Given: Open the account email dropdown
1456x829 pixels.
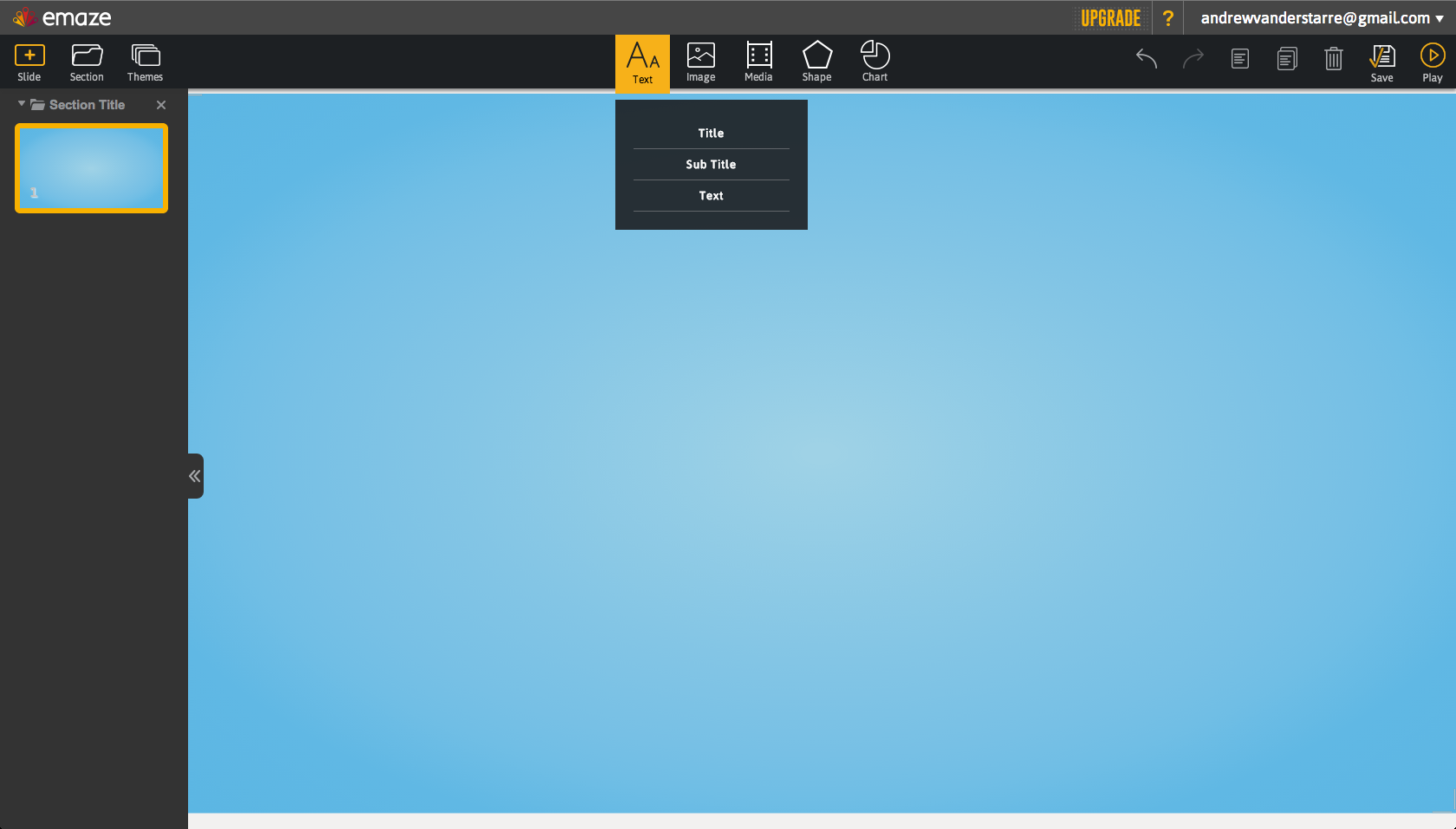Looking at the screenshot, I should point(1322,18).
